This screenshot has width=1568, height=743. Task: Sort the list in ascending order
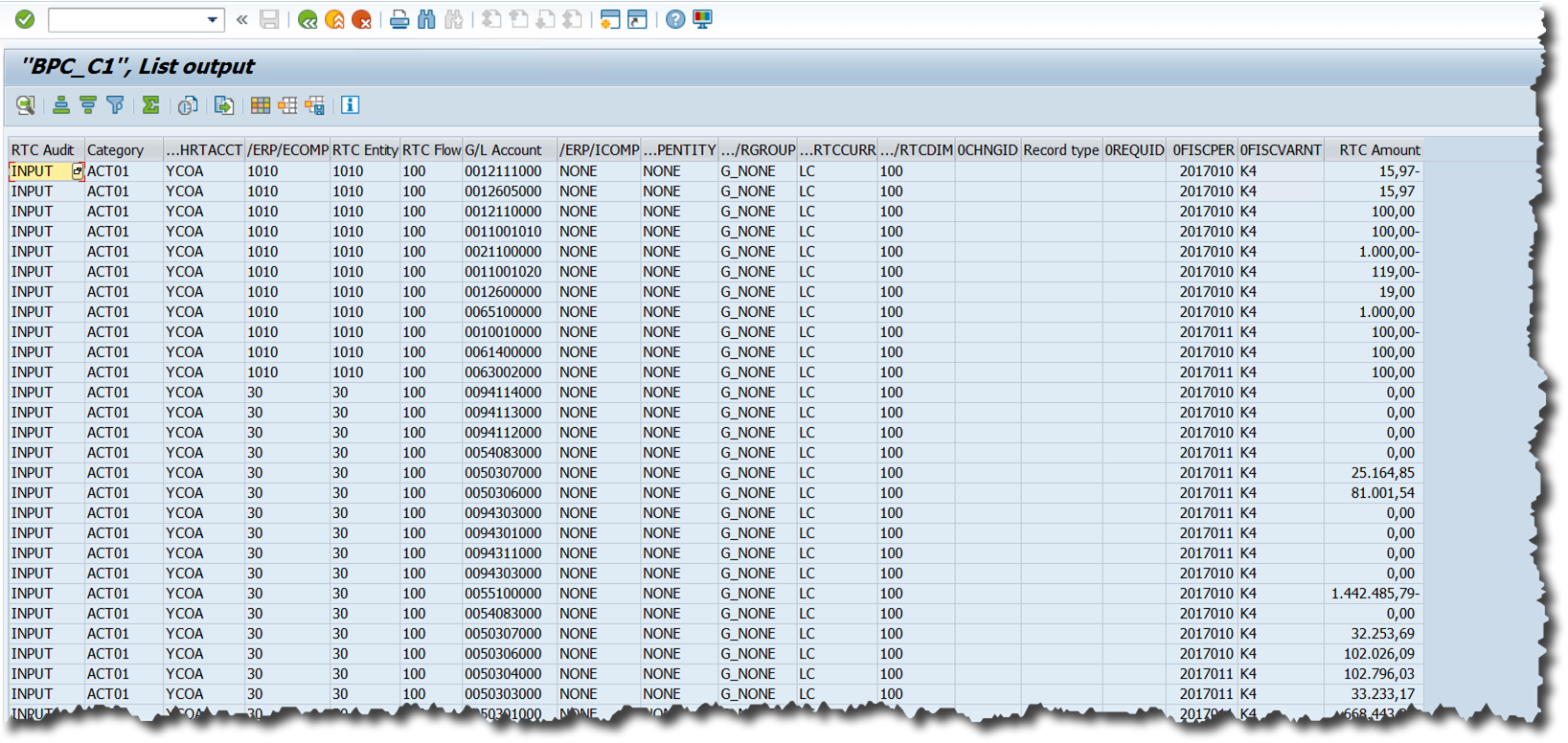click(x=61, y=105)
